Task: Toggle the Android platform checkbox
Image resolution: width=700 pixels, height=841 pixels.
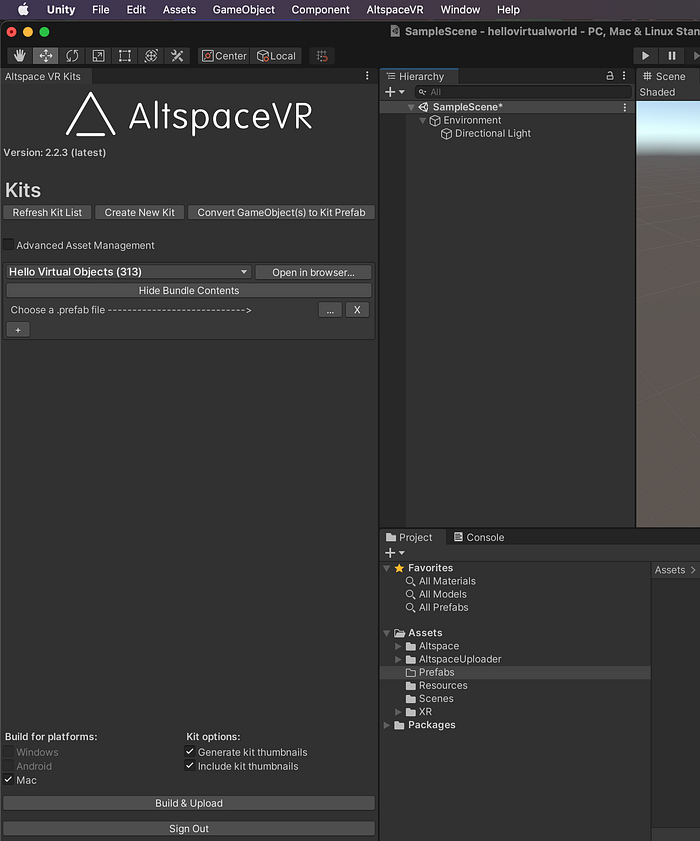Action: tap(9, 765)
